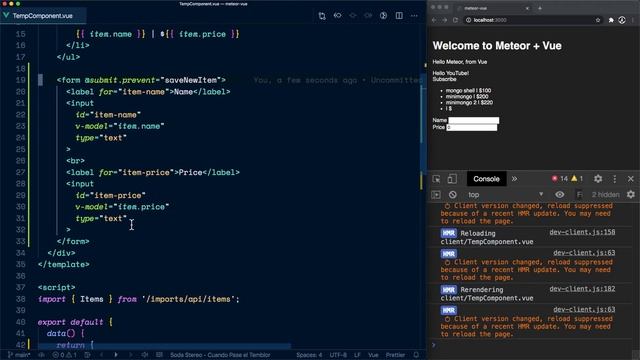Screen dimensions: 640x360
Task: Open notifications bell in status bar
Action: 416,355
